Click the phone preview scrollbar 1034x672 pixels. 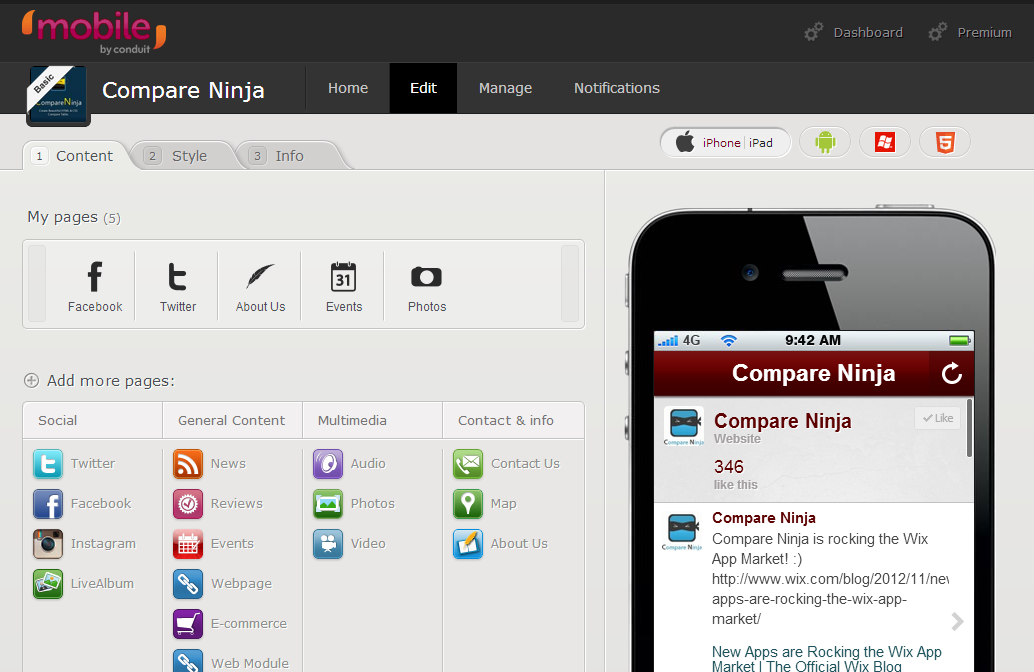pyautogui.click(x=969, y=427)
